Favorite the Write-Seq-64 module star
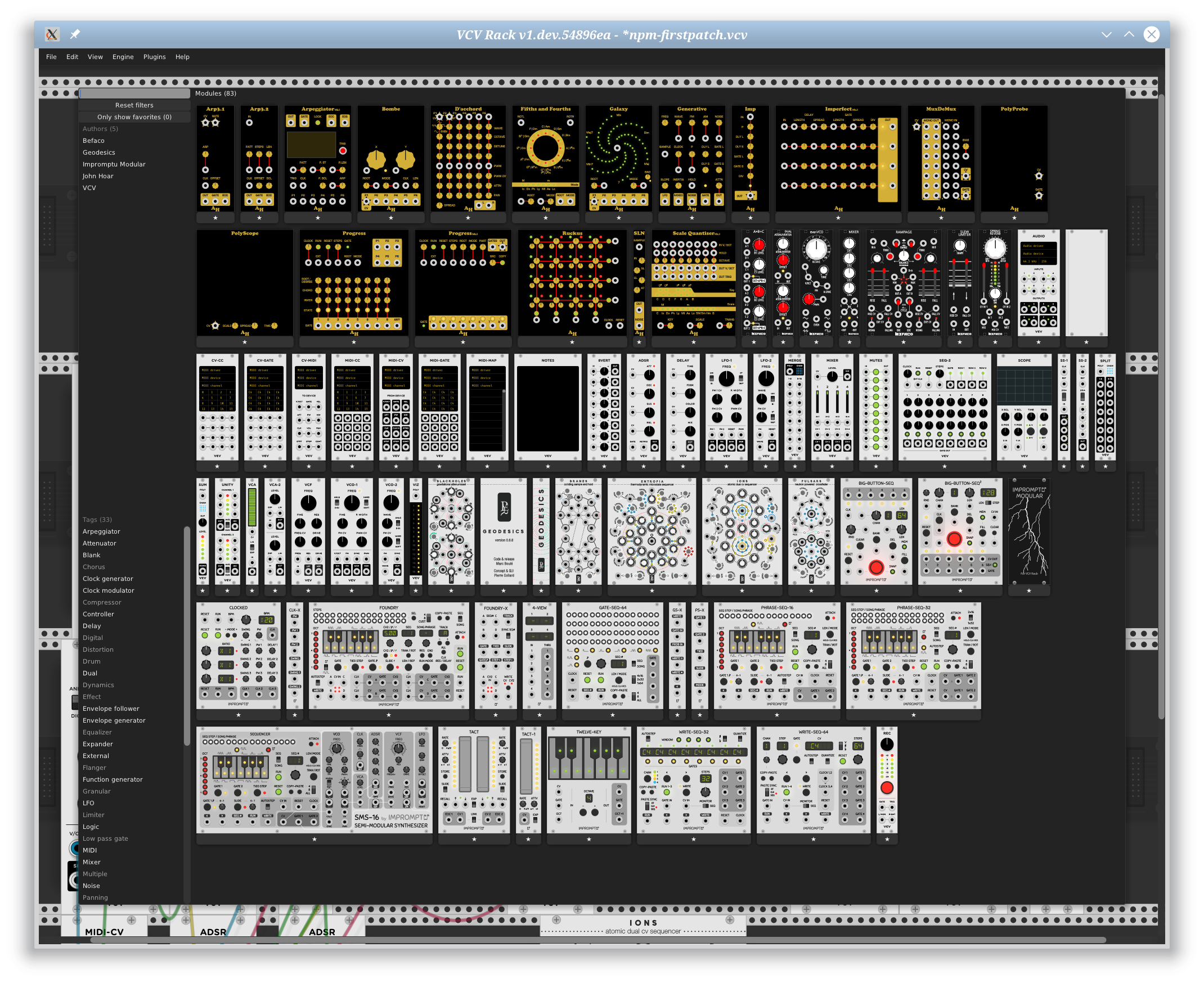This screenshot has width=1204, height=983. [814, 839]
